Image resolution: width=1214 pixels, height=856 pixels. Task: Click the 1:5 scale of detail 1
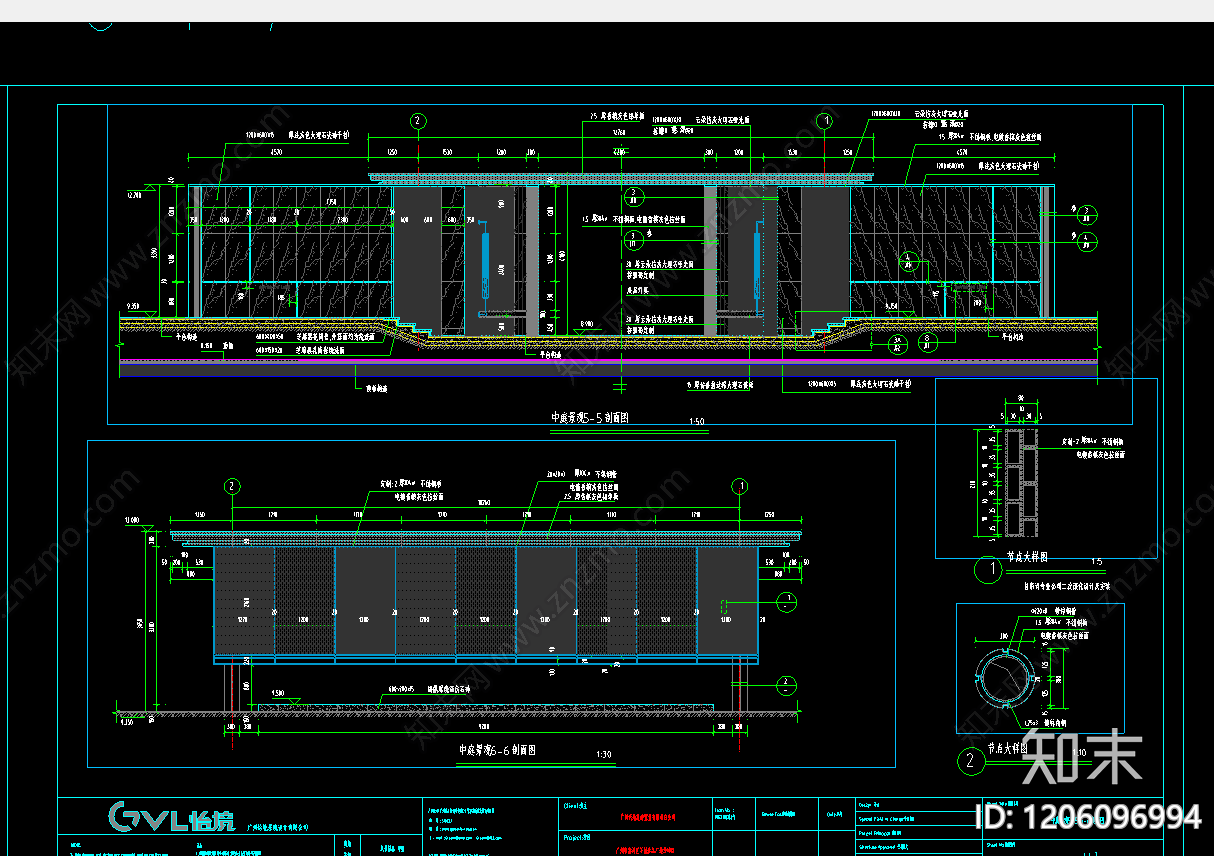(x=1096, y=561)
